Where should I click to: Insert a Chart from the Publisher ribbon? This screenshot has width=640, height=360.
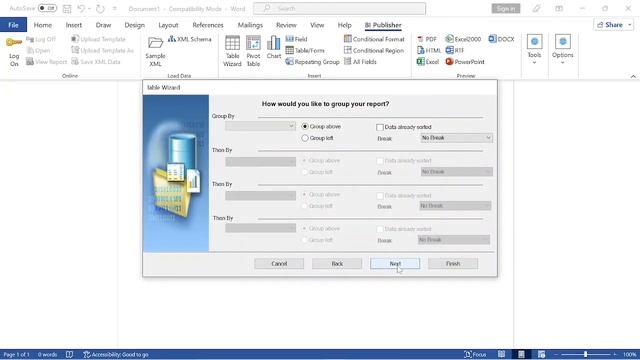273,47
